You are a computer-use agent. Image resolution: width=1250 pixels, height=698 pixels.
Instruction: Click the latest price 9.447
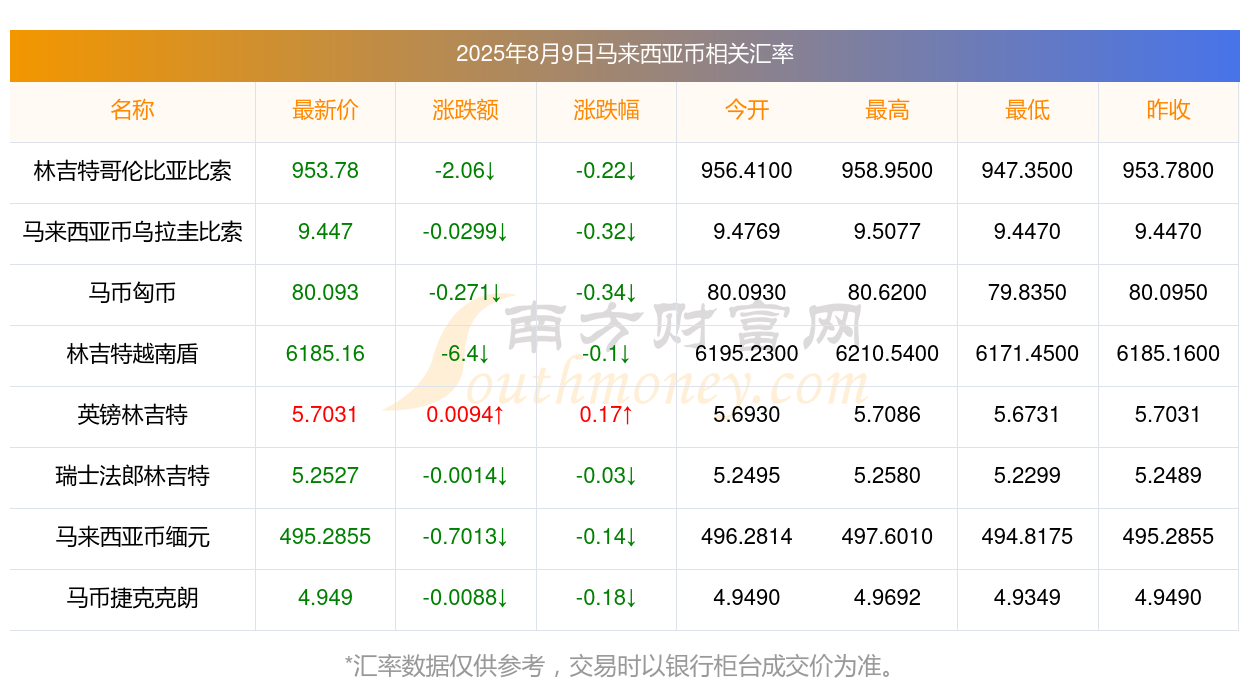[x=325, y=232]
